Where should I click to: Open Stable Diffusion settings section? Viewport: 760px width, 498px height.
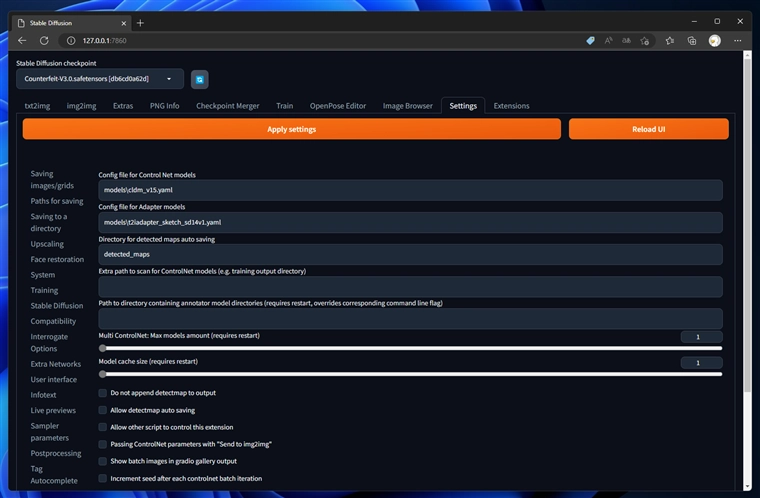(x=57, y=305)
